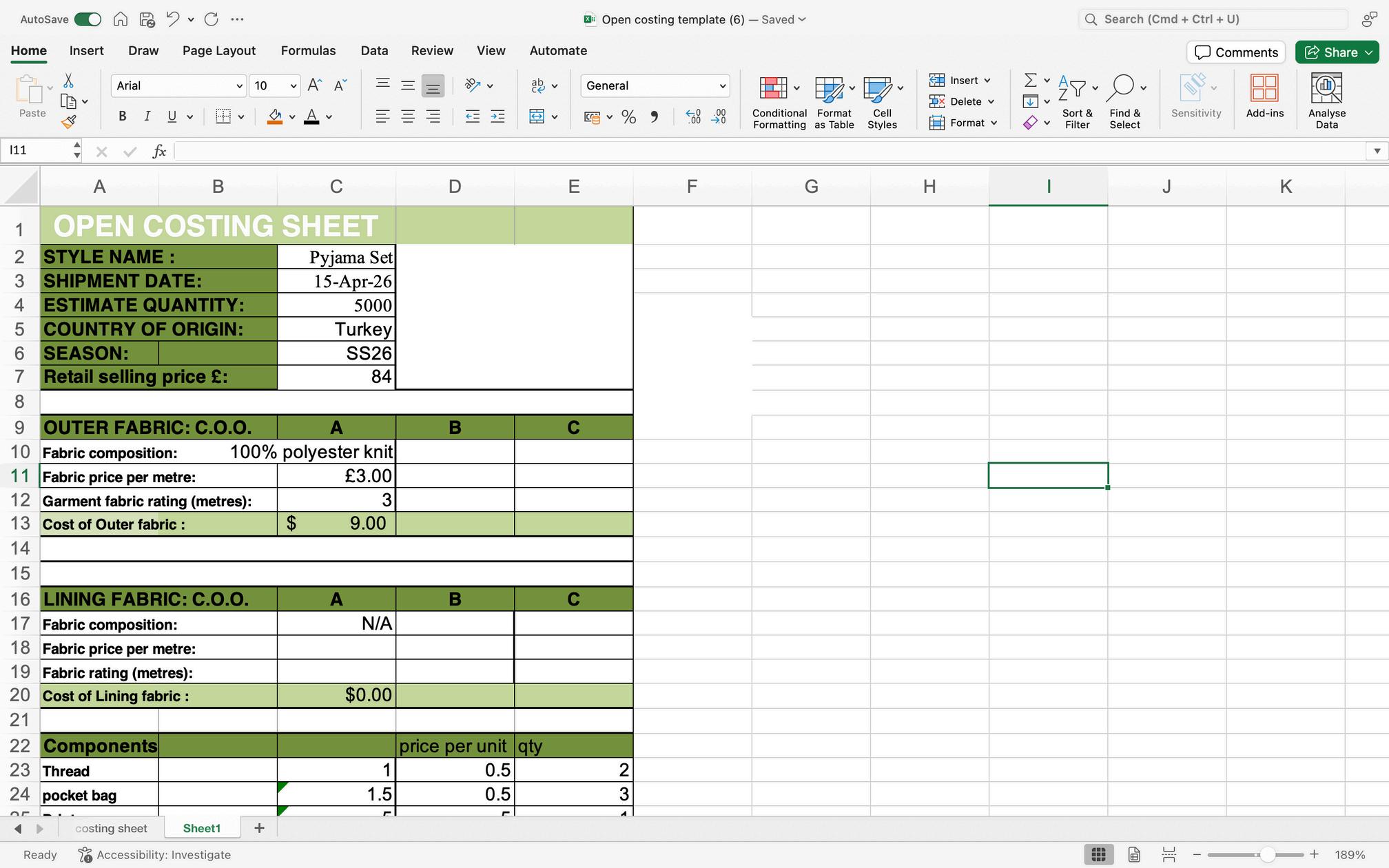1389x868 pixels.
Task: Switch to the costing sheet tab
Action: click(x=111, y=828)
